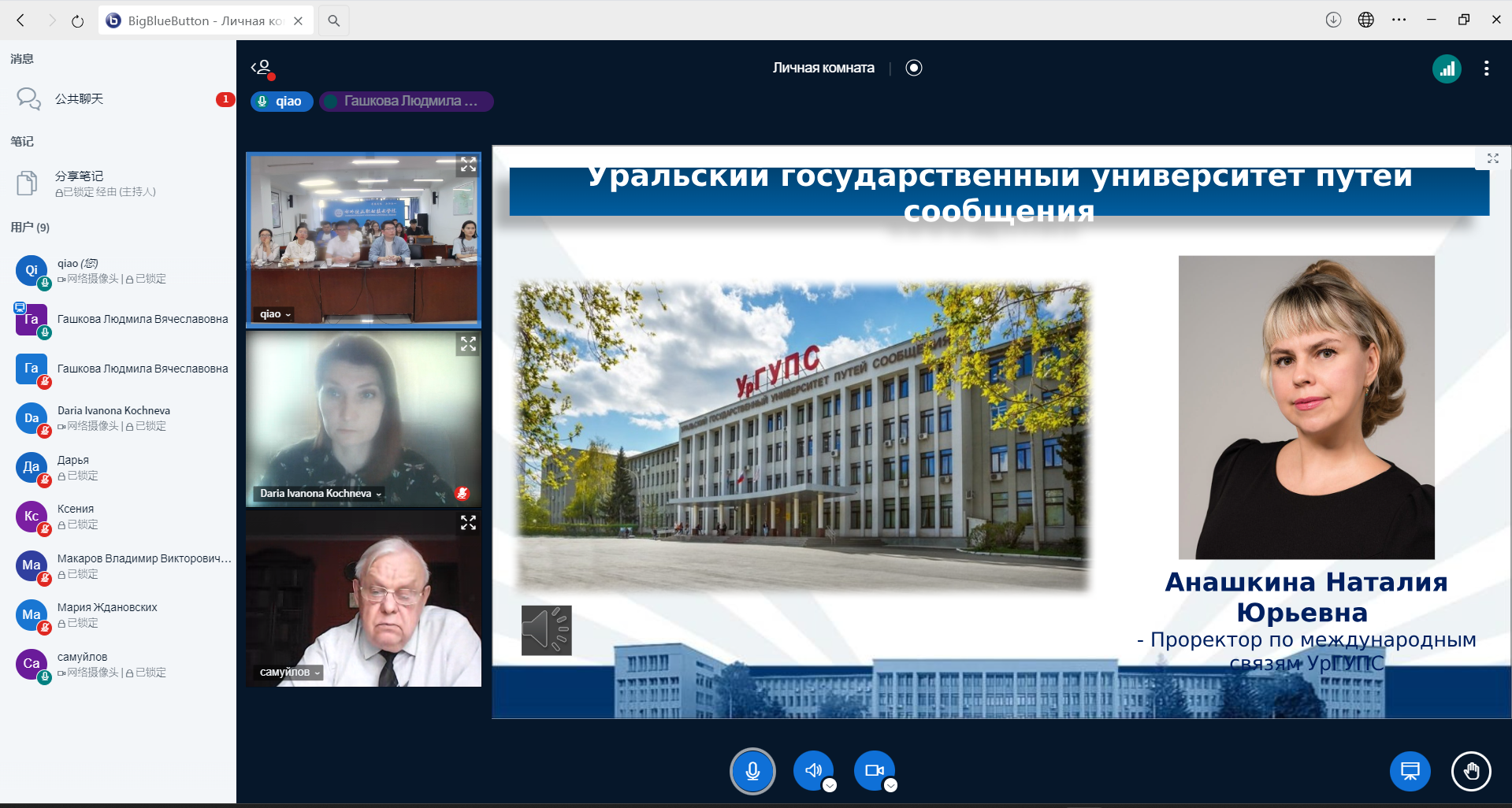The height and width of the screenshot is (808, 1512).
Task: Toggle the webcam sharing button
Action: pyautogui.click(x=874, y=770)
